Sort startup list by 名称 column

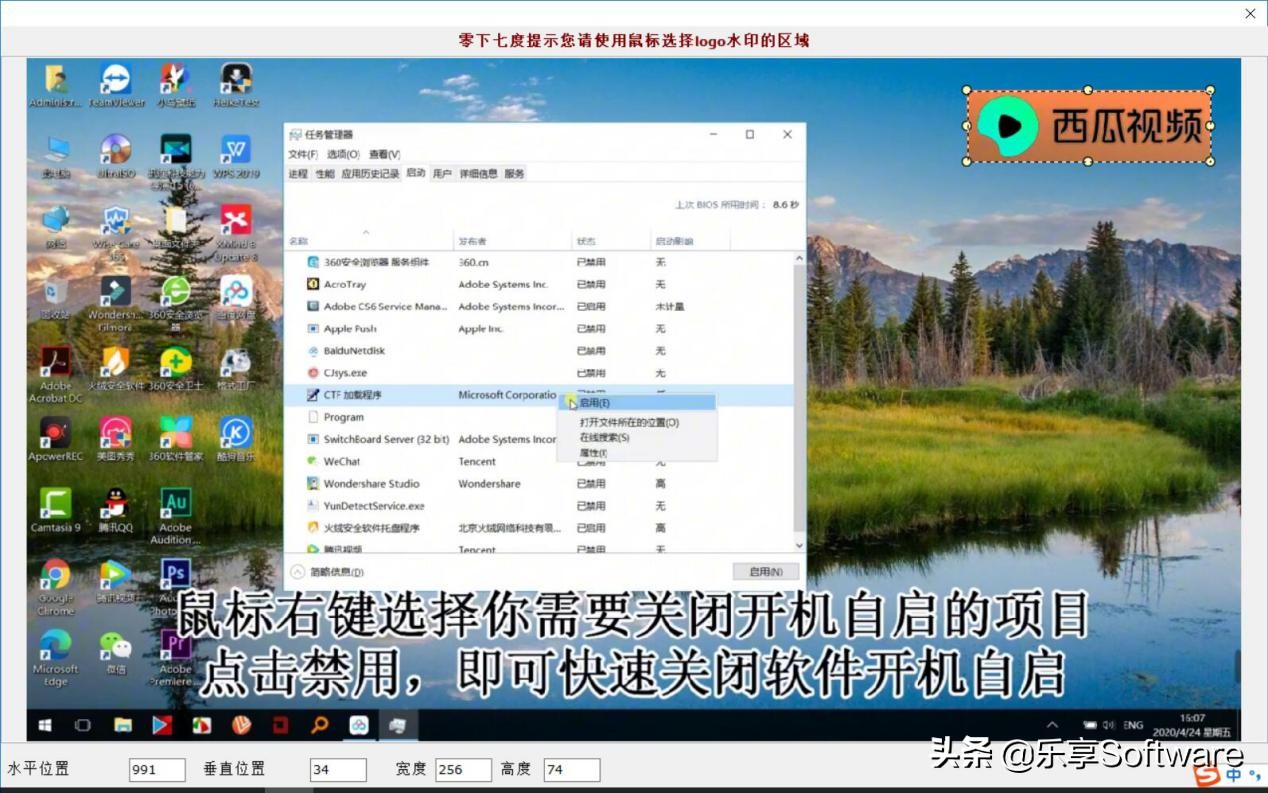click(x=370, y=240)
